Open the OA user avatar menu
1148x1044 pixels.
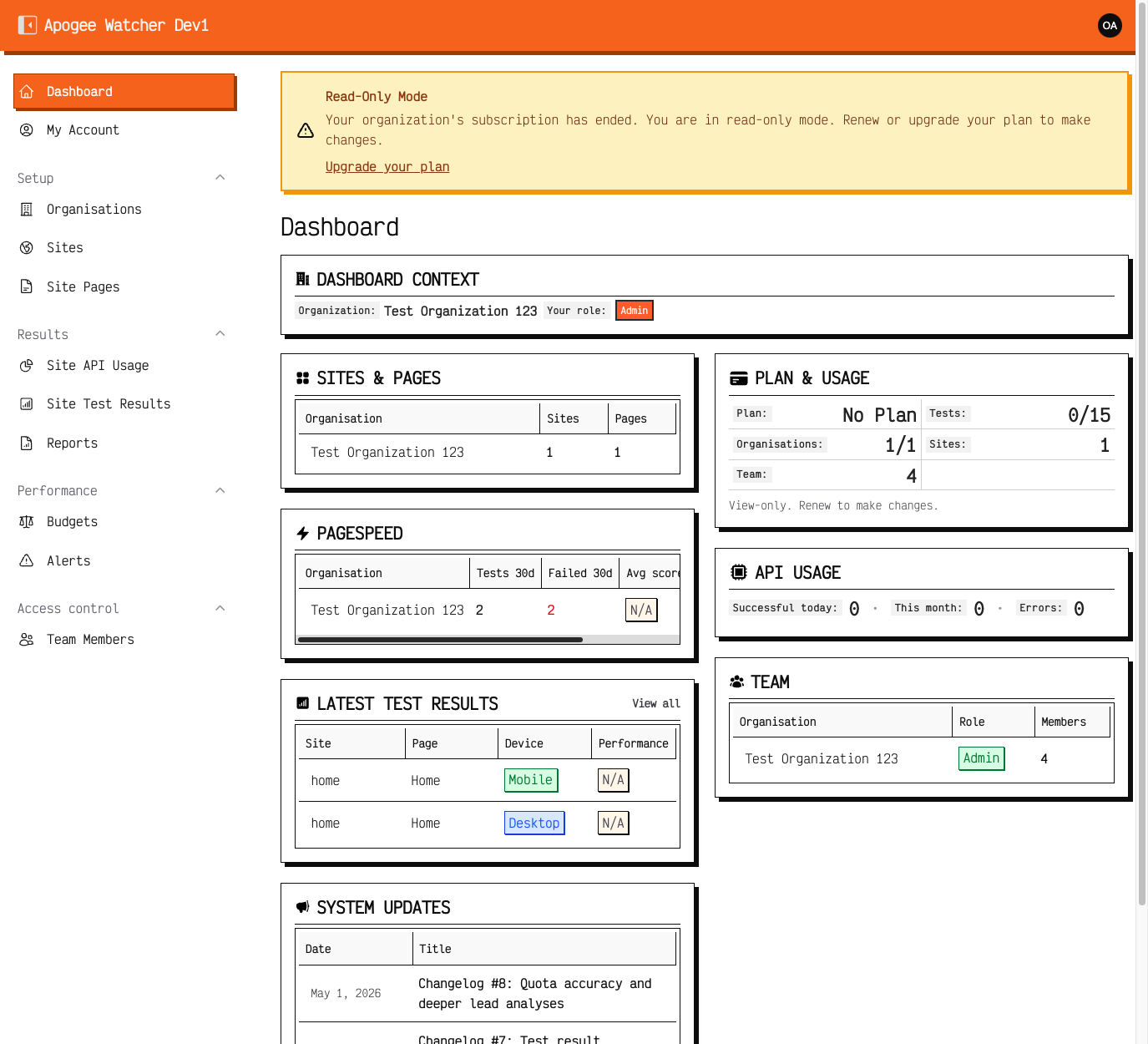point(1110,25)
